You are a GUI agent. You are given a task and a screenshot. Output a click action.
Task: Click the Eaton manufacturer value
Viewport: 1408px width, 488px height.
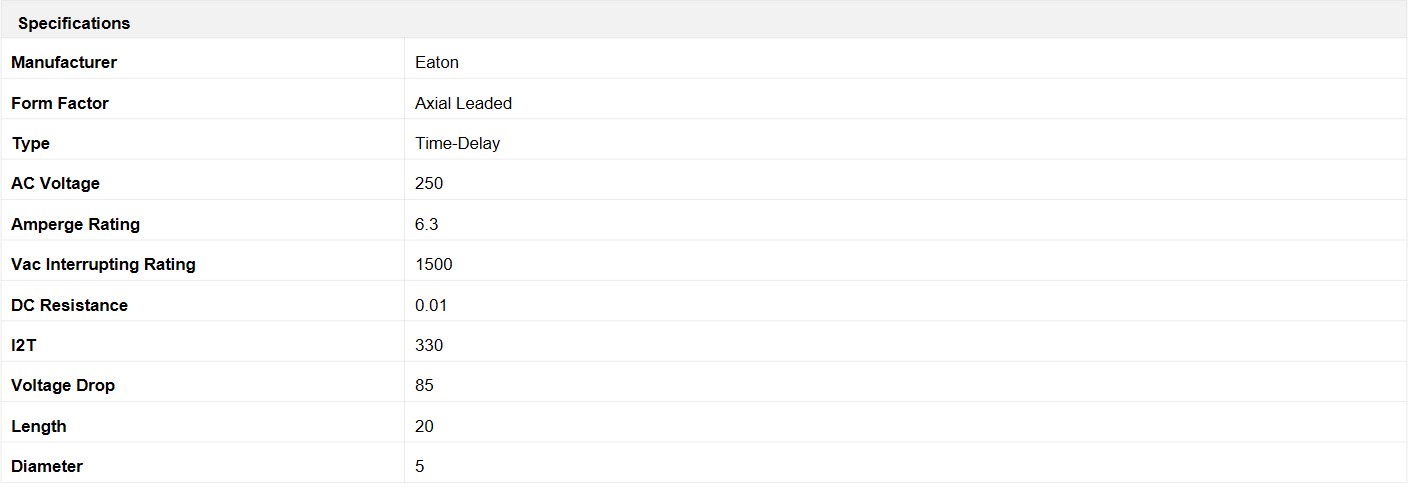(x=437, y=62)
